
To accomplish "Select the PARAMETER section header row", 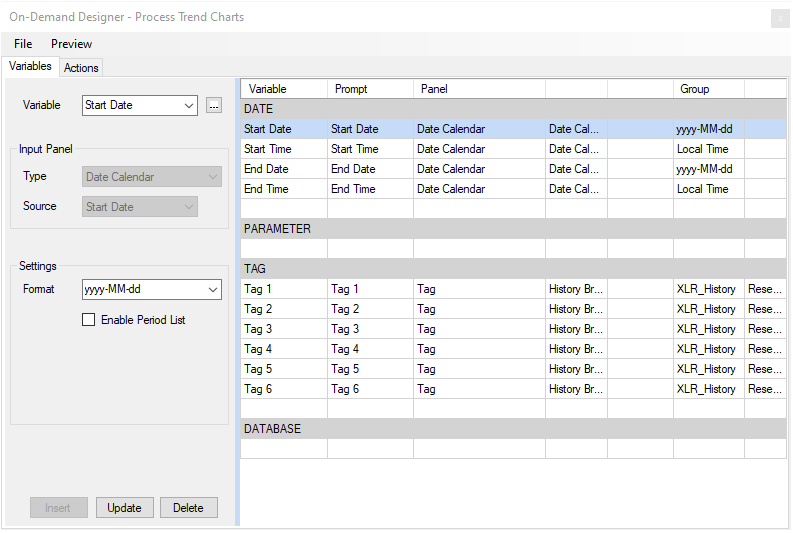I will click(513, 229).
